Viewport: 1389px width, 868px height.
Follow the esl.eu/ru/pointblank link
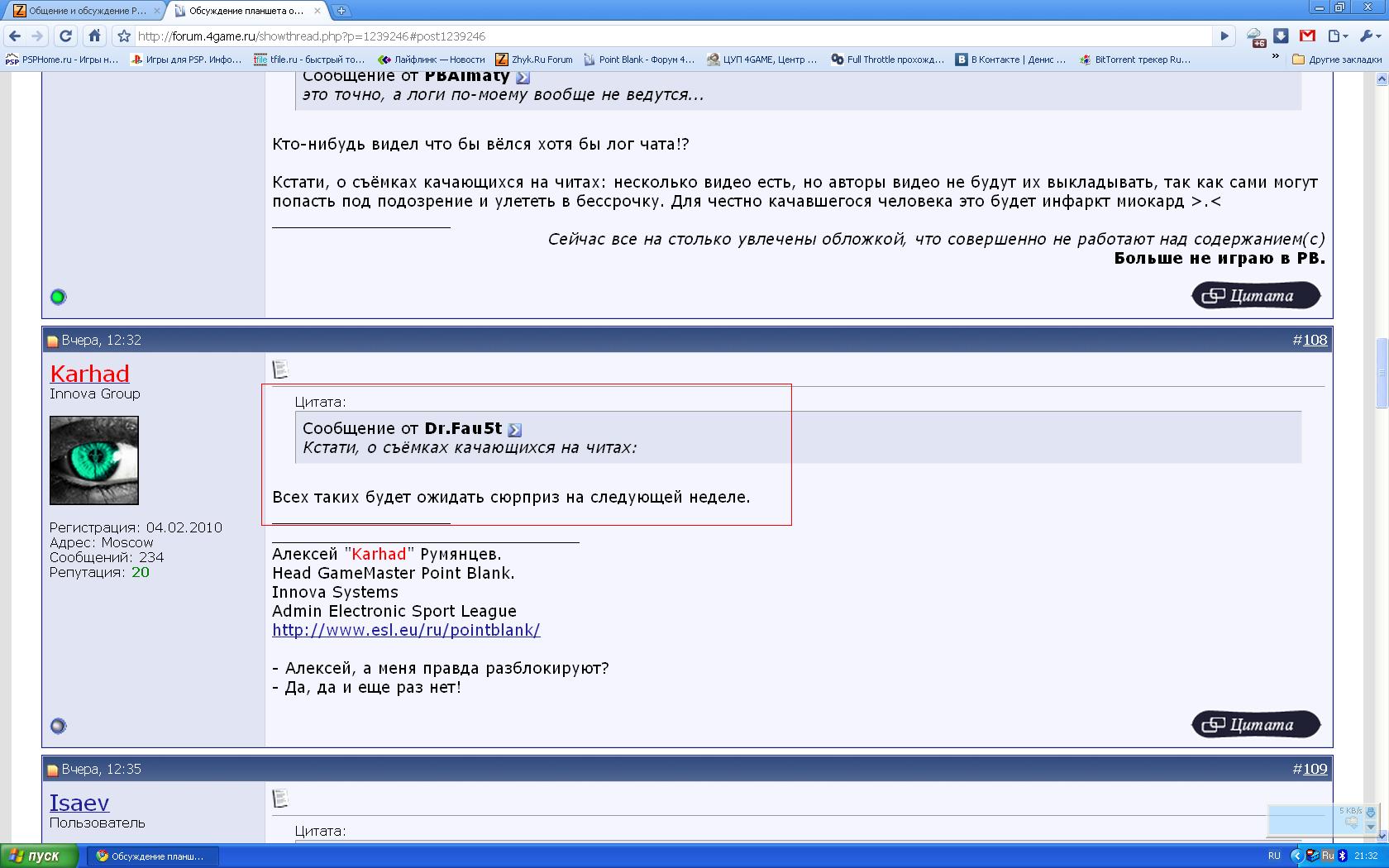click(x=406, y=630)
